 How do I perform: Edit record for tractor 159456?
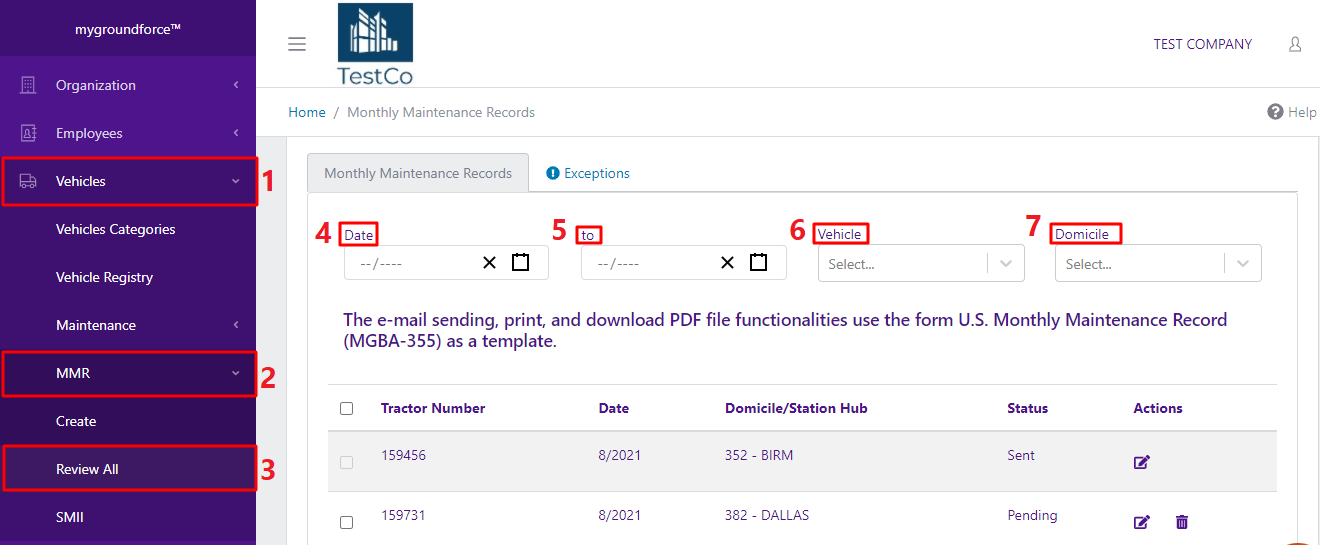pyautogui.click(x=1142, y=462)
